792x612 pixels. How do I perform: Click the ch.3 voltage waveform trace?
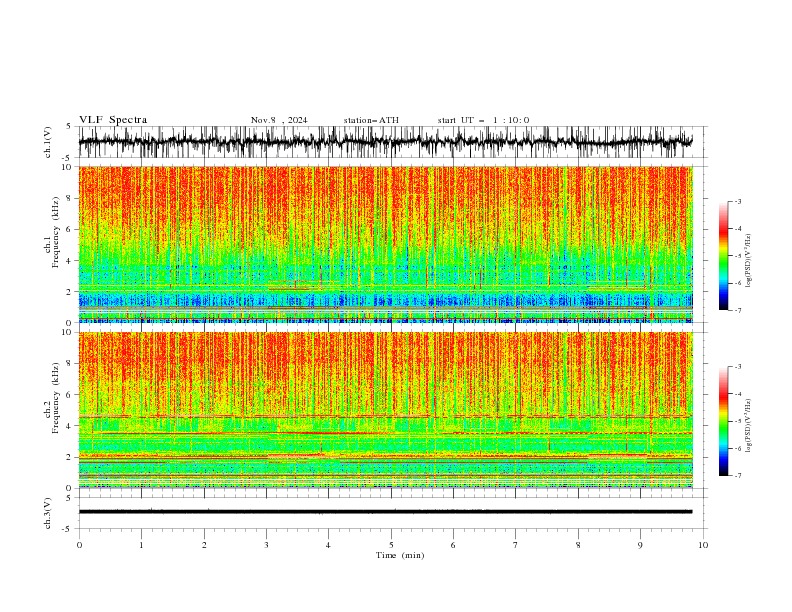point(386,512)
